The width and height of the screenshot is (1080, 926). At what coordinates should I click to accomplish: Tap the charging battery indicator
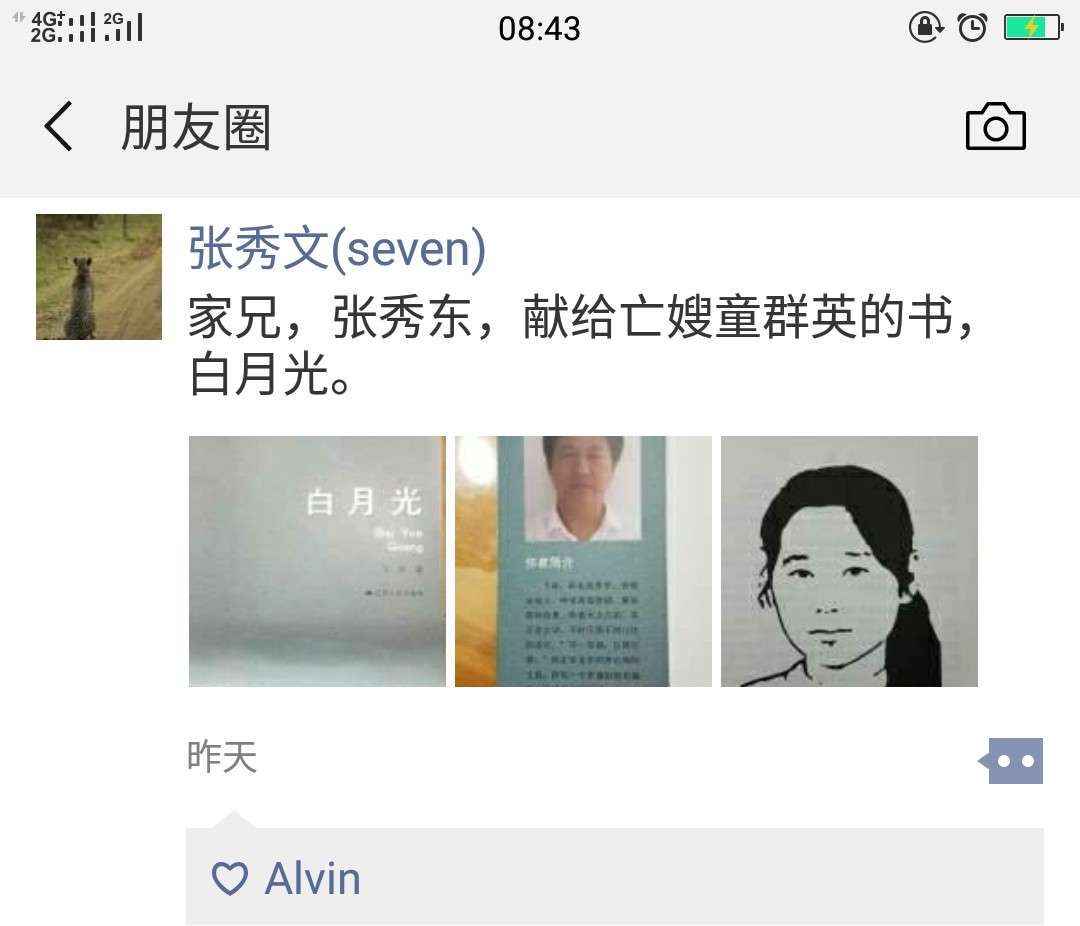point(1033,28)
